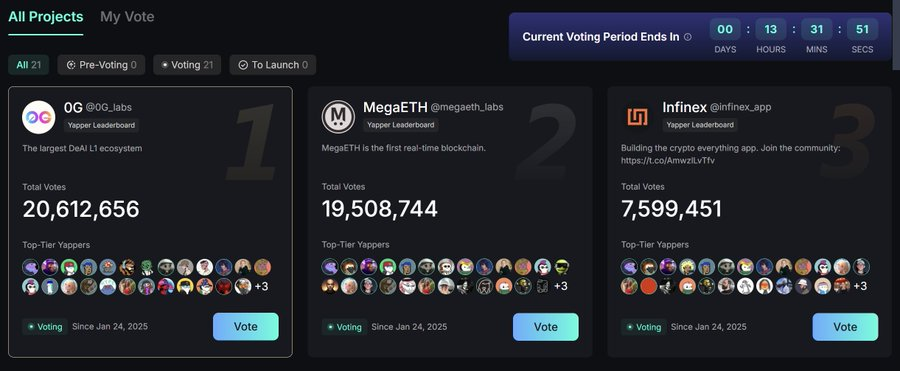Image resolution: width=900 pixels, height=371 pixels.
Task: Open the Infinex t.co community link
Action: 668,161
